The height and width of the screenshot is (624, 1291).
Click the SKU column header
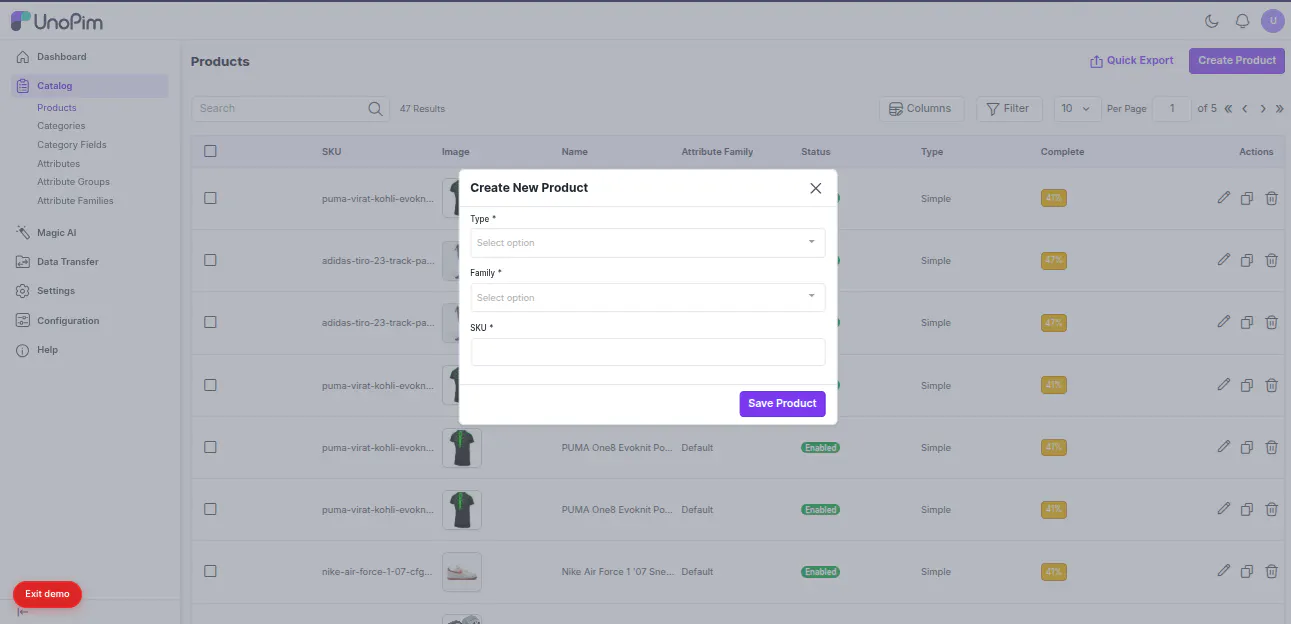(331, 152)
